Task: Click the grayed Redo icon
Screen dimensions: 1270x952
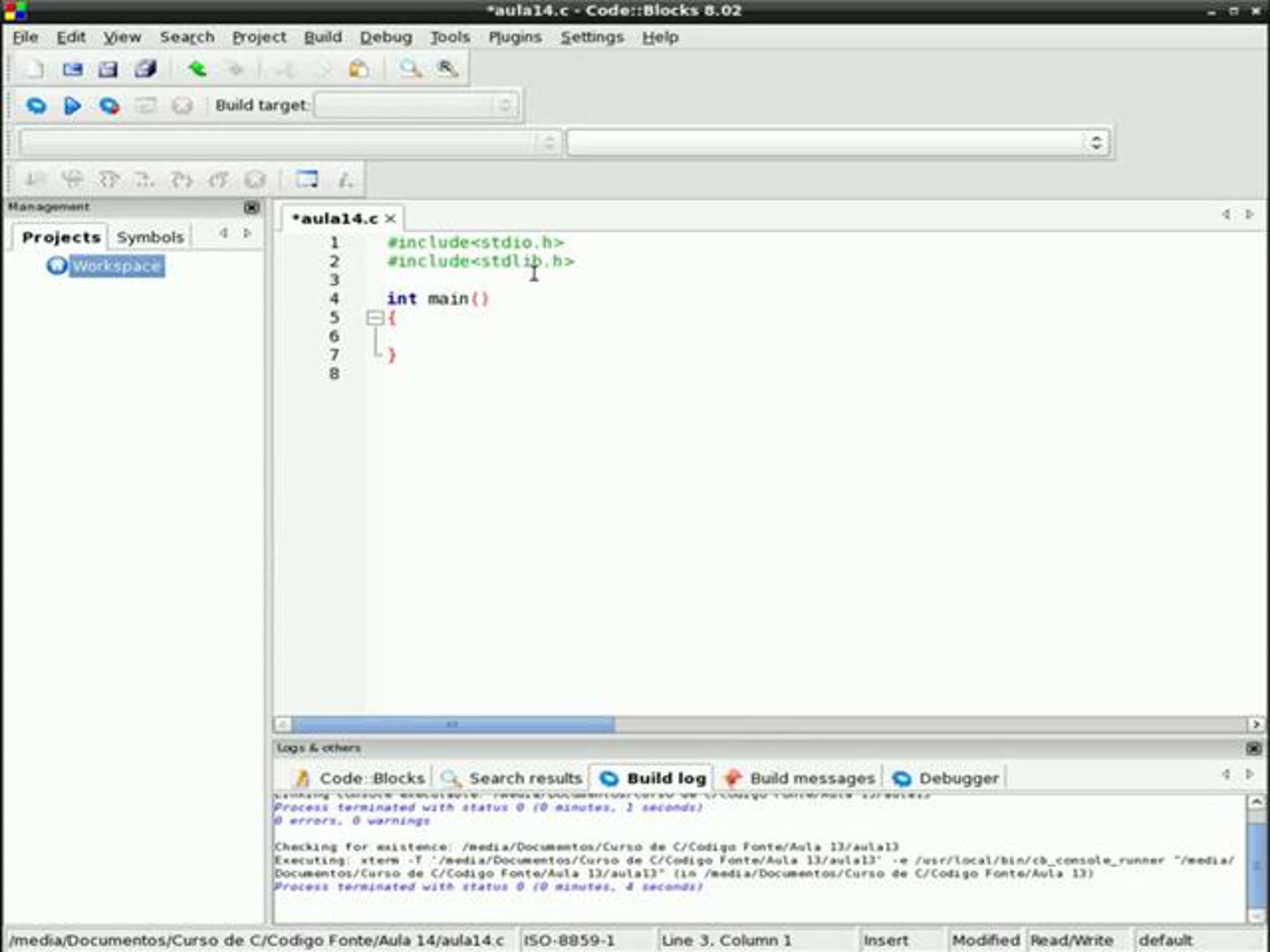Action: pyautogui.click(x=235, y=69)
